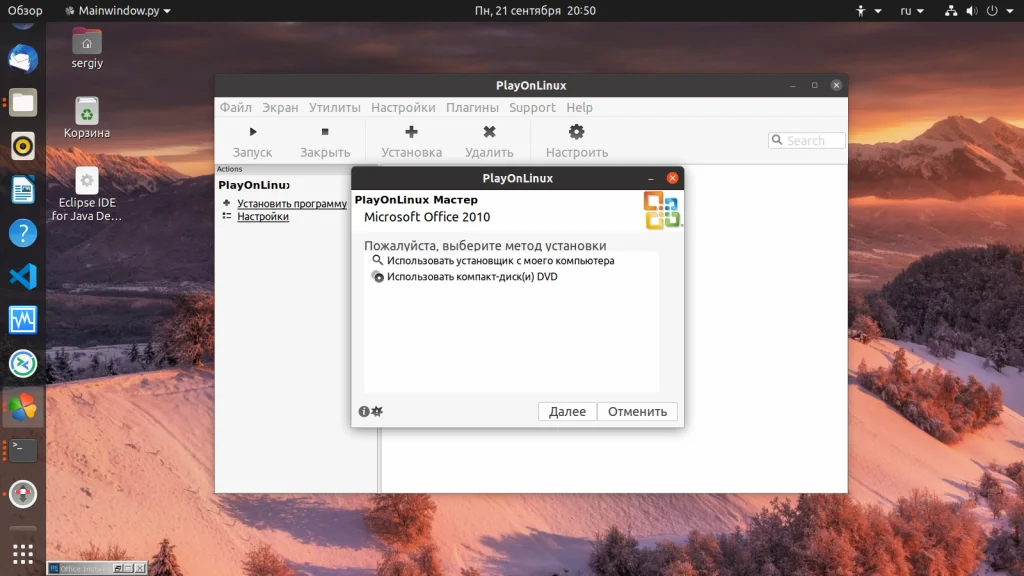Open the system status menu arrow

[1010, 11]
